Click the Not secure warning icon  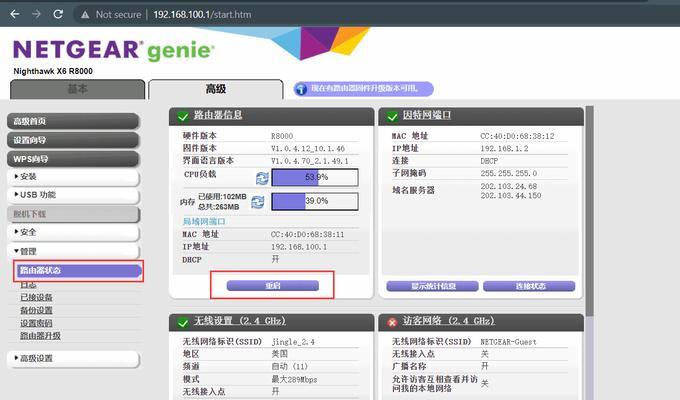(85, 15)
